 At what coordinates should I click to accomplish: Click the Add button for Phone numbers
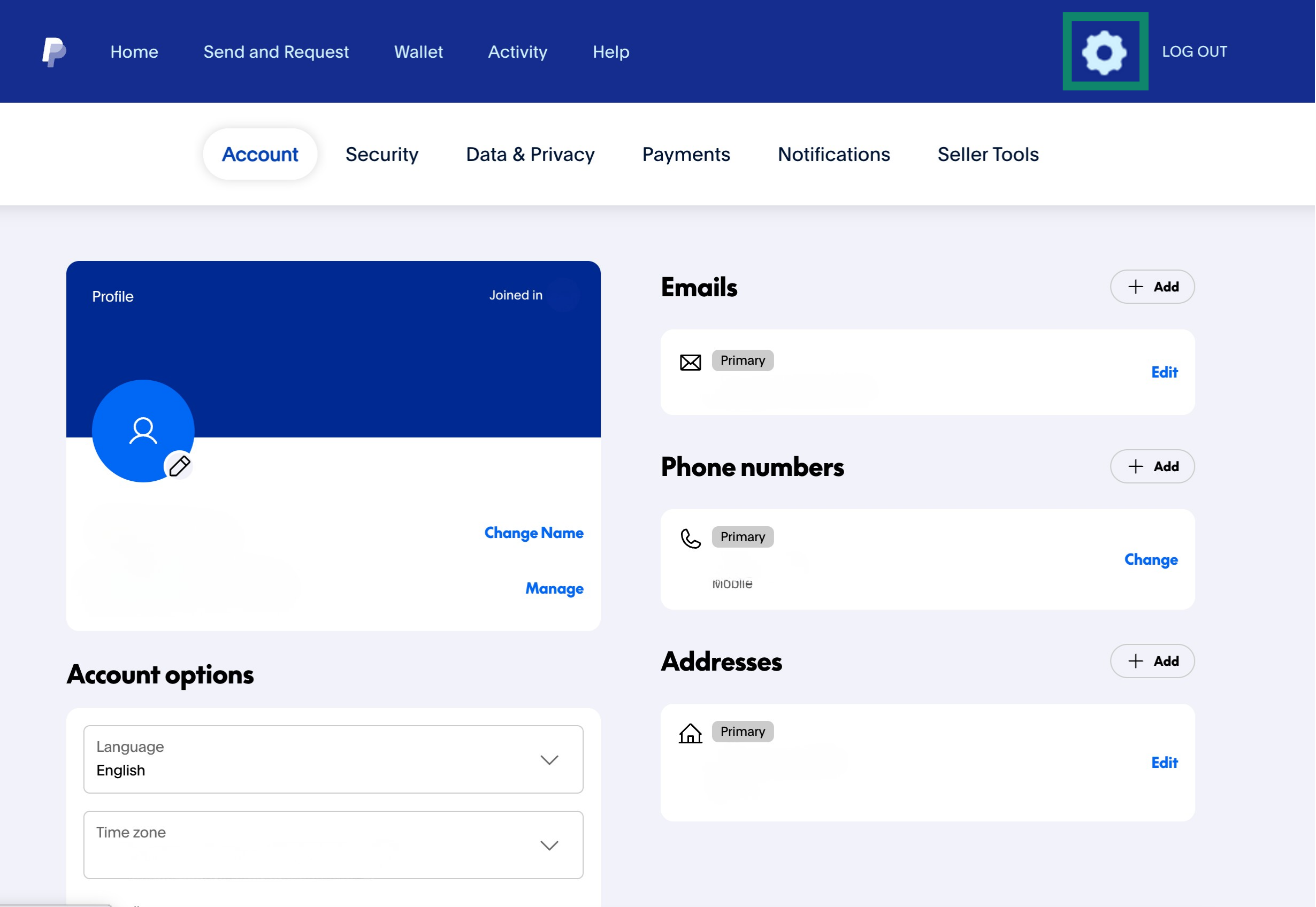coord(1152,466)
